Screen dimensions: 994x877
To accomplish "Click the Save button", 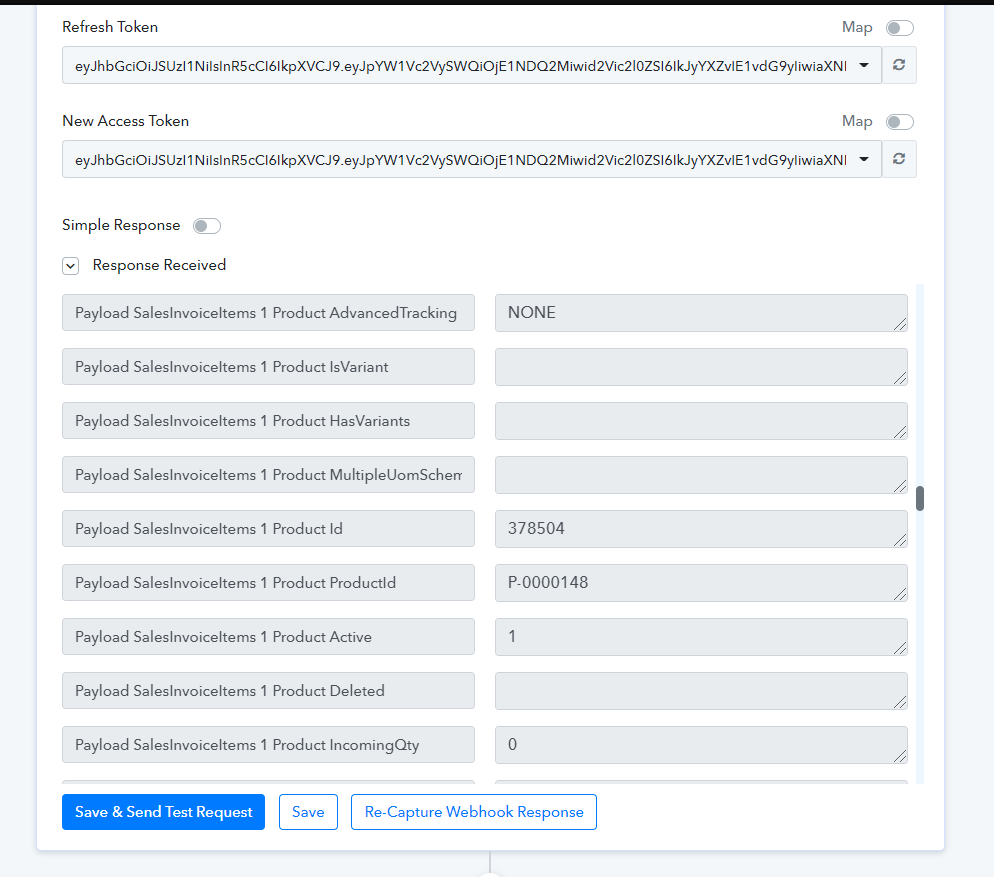I will pos(308,812).
